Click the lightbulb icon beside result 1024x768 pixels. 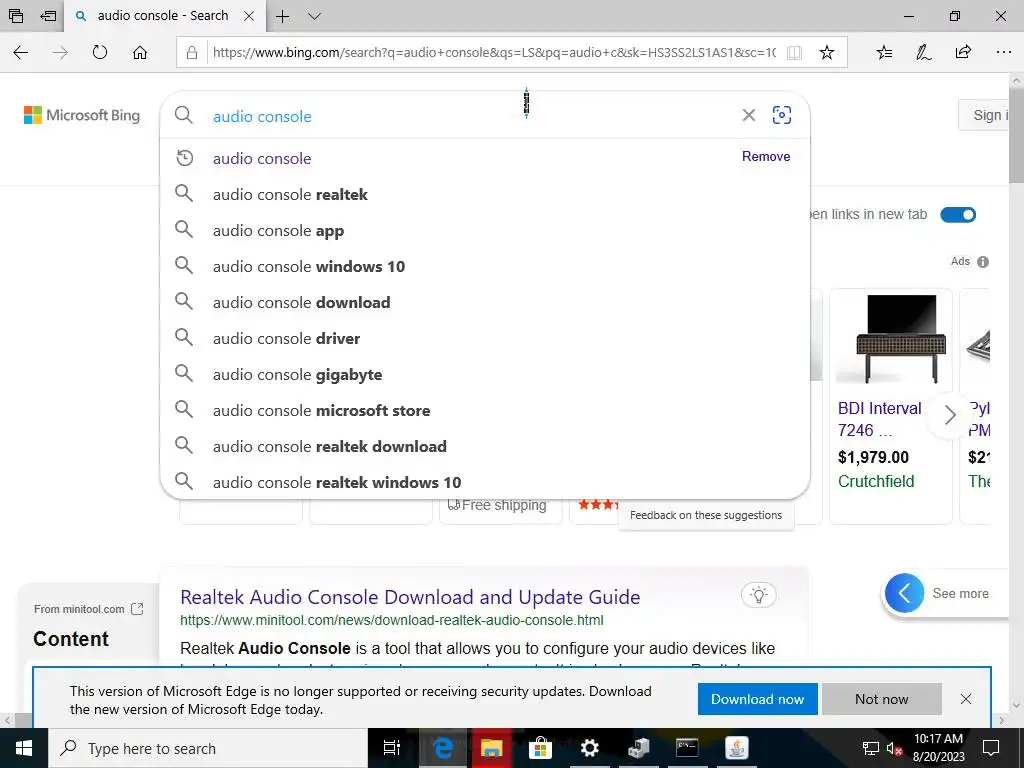pyautogui.click(x=758, y=595)
